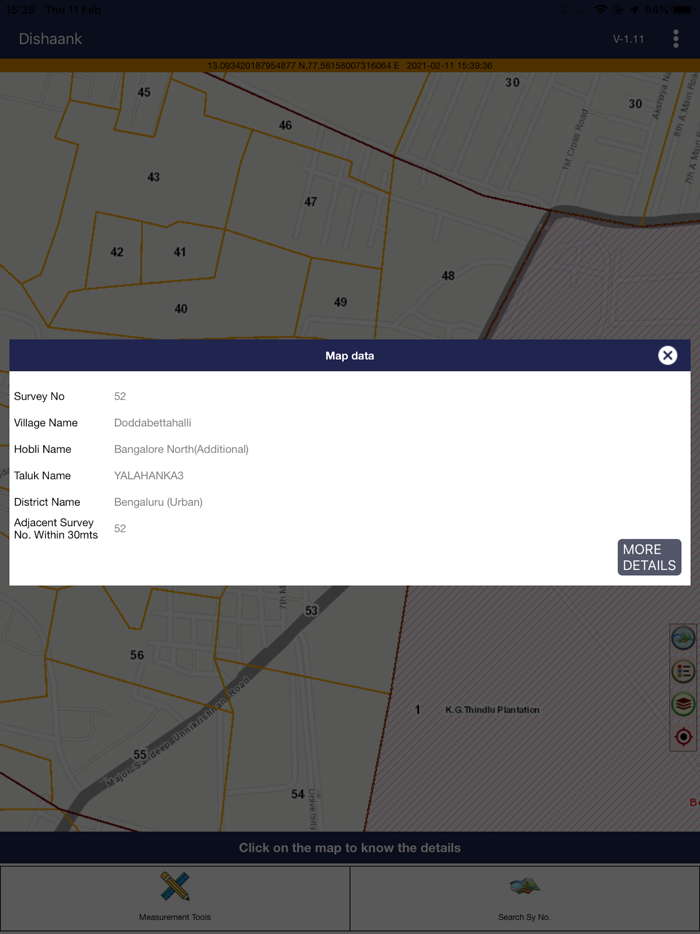This screenshot has width=700, height=934.
Task: Locate my position with target icon
Action: pyautogui.click(x=683, y=737)
